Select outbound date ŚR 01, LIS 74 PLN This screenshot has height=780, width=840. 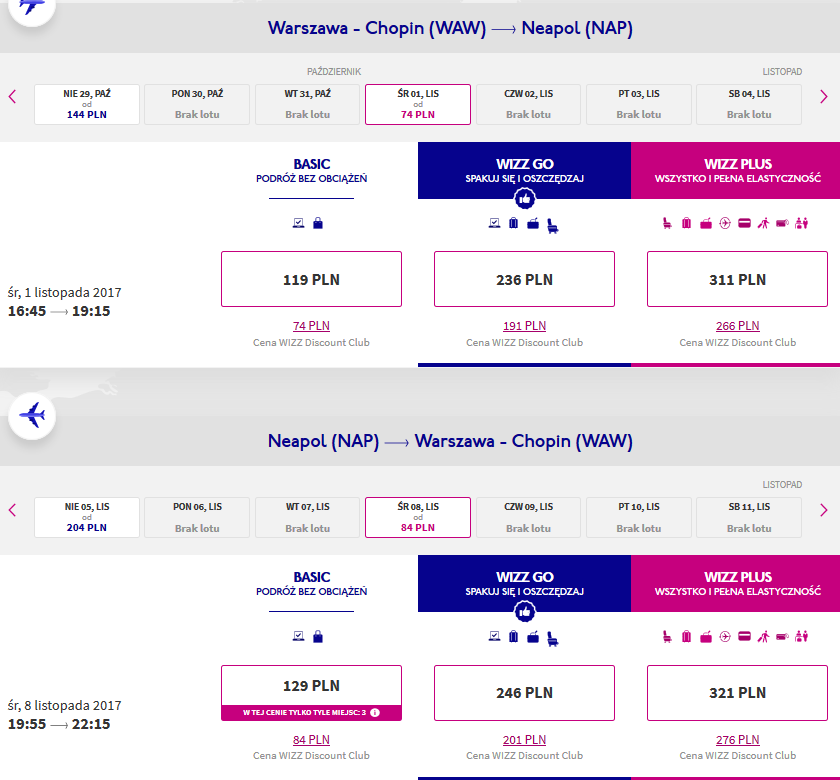tap(418, 104)
